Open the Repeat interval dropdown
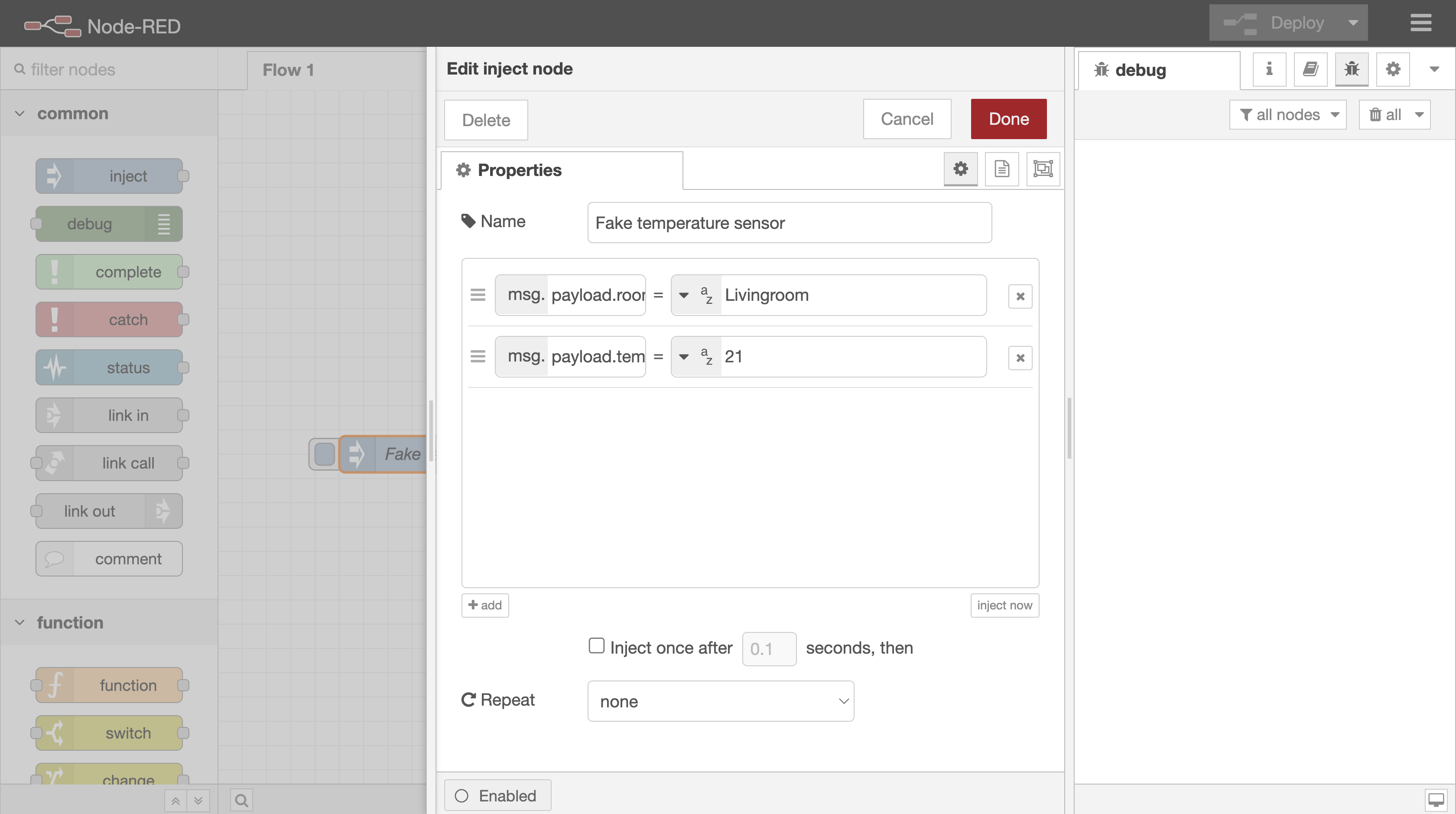 720,701
